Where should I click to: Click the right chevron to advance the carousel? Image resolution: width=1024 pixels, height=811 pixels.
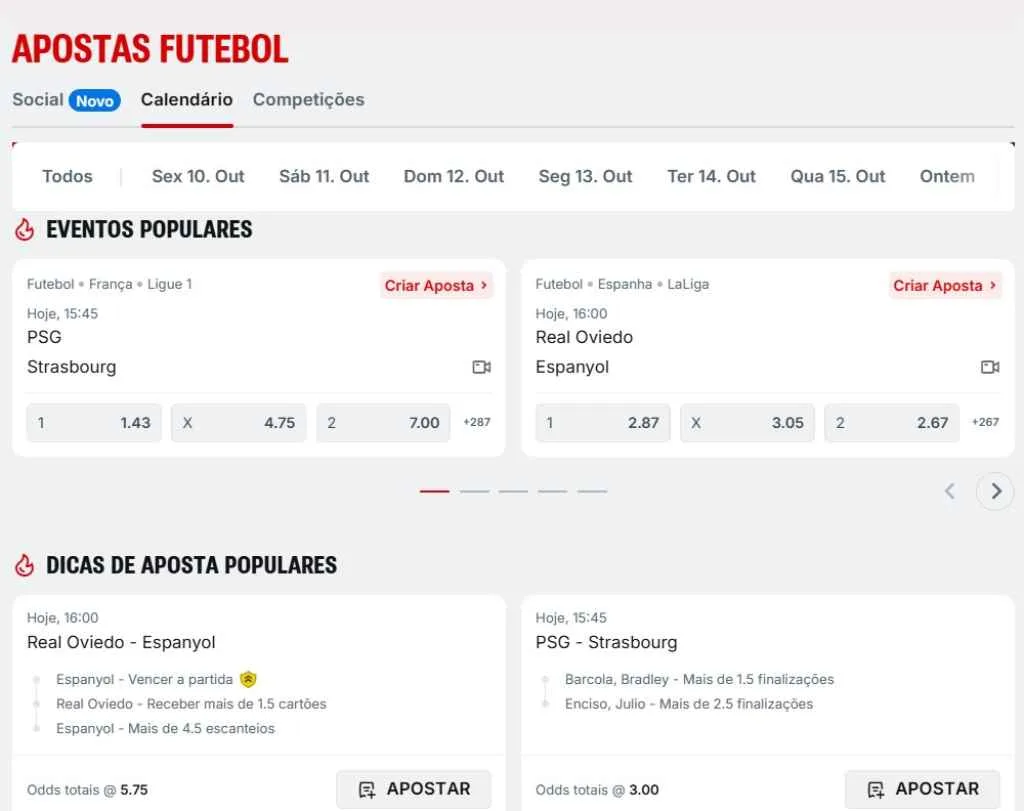995,491
